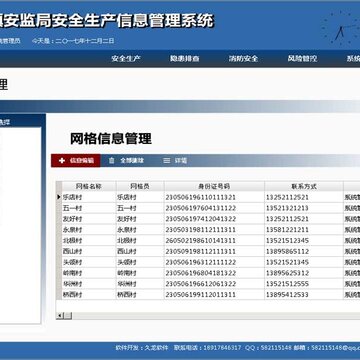Click the date text 二〇一七年十二月二日

(x=85, y=41)
